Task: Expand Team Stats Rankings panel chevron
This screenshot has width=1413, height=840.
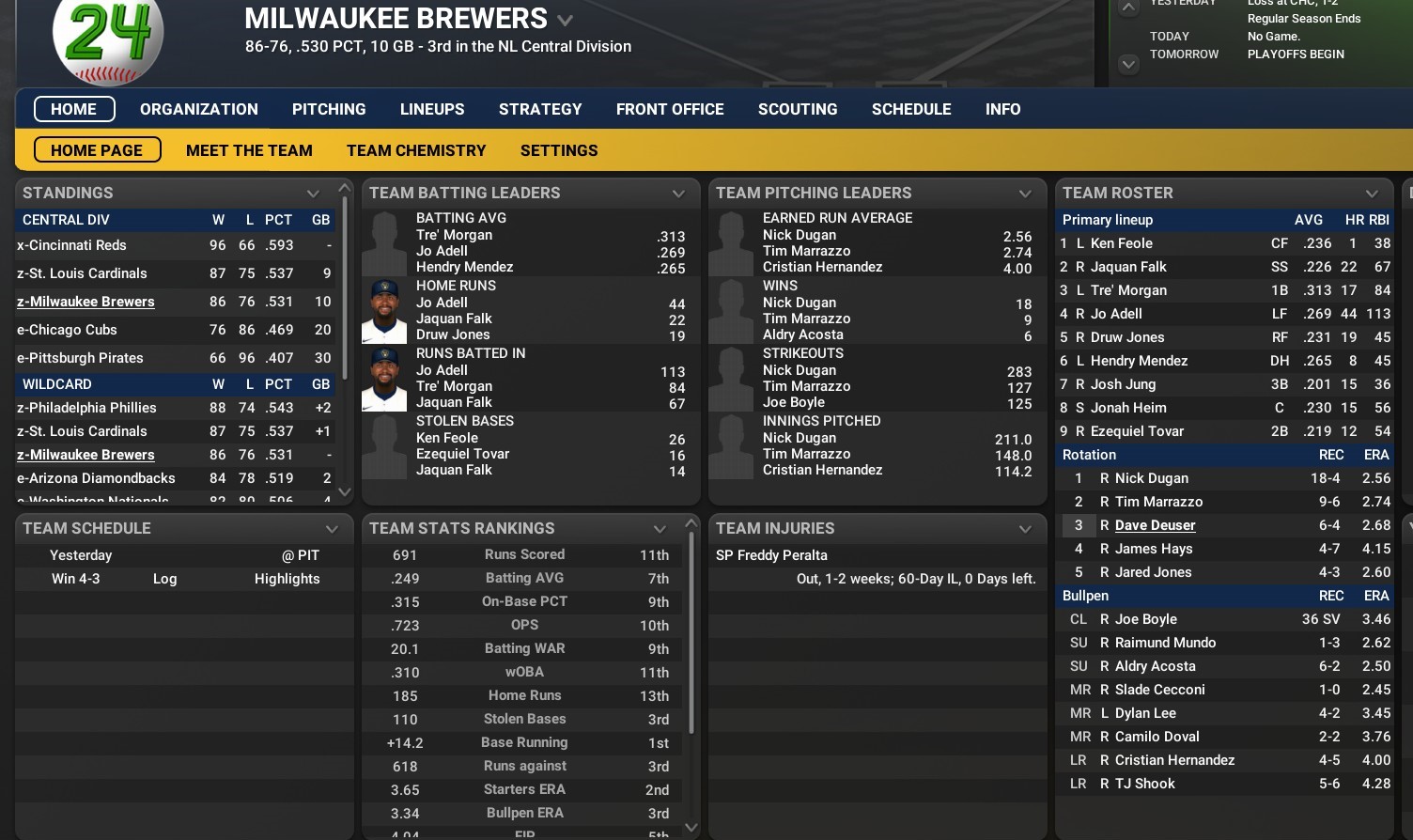Action: (660, 529)
